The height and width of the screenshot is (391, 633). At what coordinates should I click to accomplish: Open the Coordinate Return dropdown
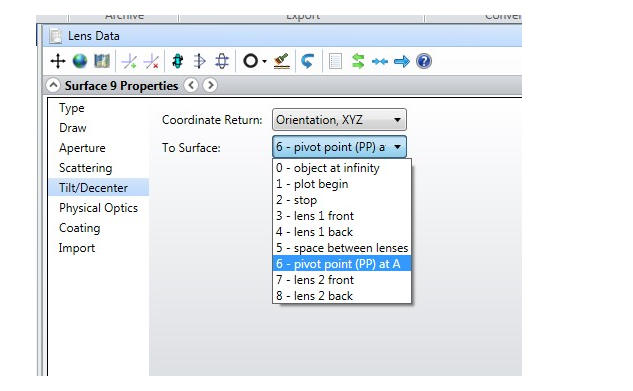(339, 120)
